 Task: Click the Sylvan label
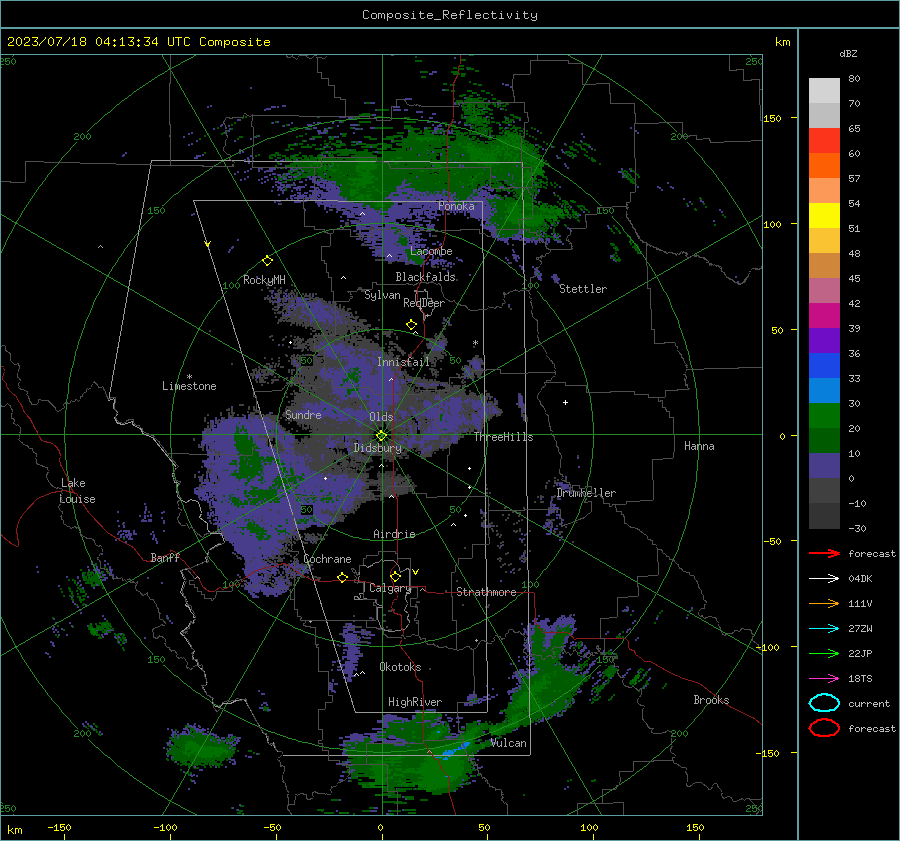(x=382, y=295)
